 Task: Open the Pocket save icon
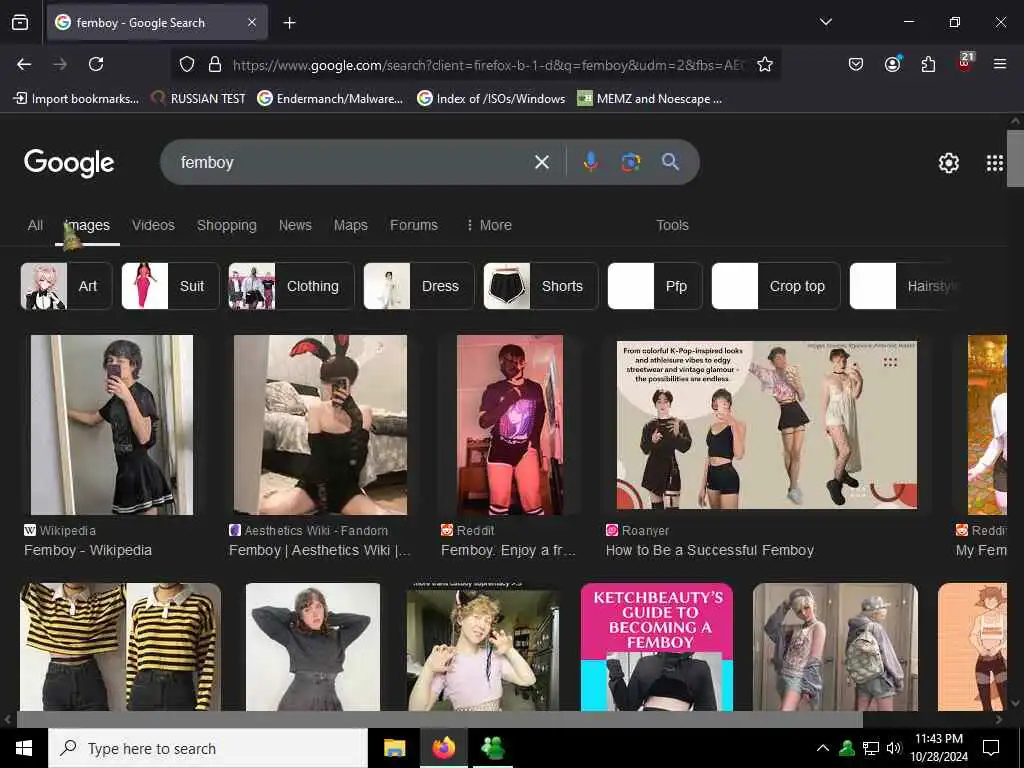(856, 64)
